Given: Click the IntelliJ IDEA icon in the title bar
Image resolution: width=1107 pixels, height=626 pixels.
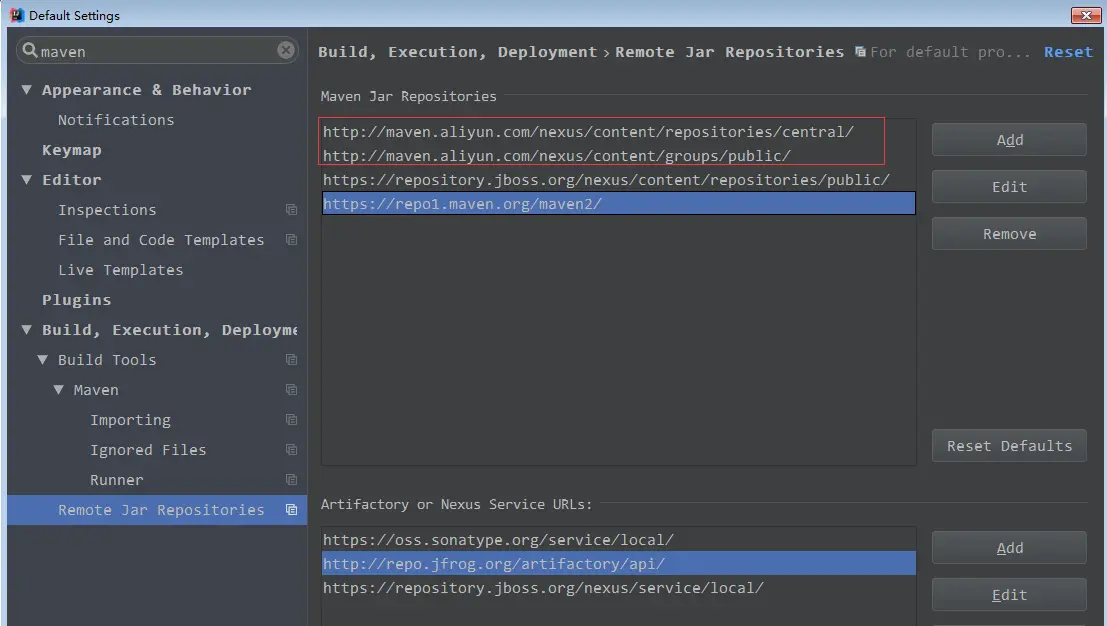Looking at the screenshot, I should pyautogui.click(x=15, y=15).
